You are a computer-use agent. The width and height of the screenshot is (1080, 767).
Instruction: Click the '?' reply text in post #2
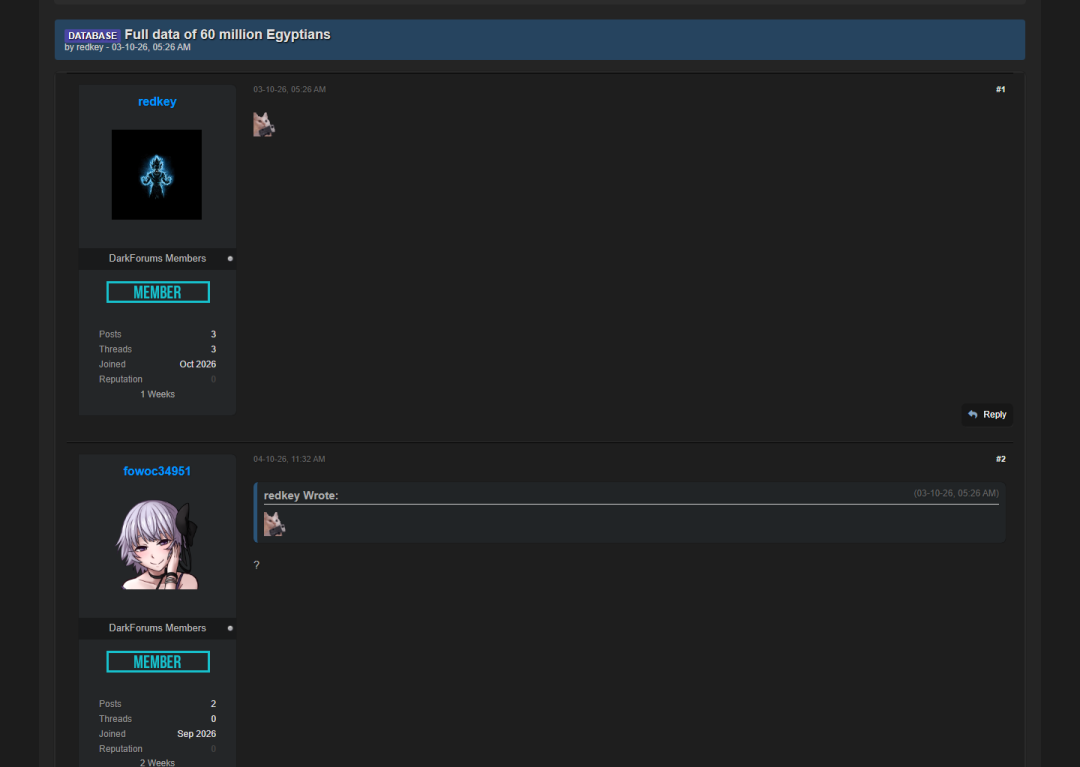pos(257,565)
